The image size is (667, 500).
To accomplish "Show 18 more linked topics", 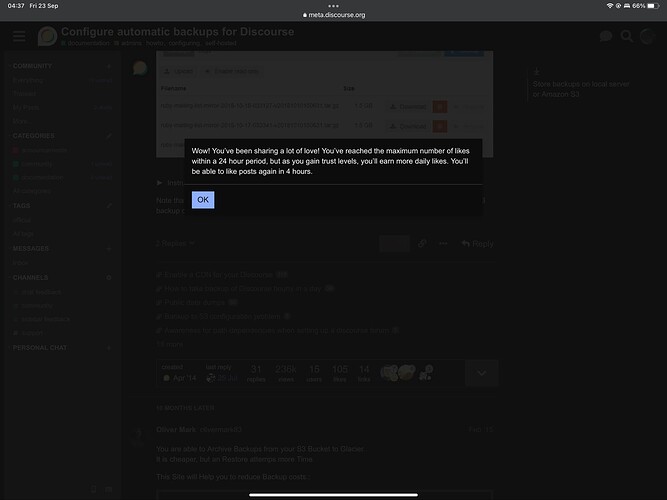I will [169, 344].
